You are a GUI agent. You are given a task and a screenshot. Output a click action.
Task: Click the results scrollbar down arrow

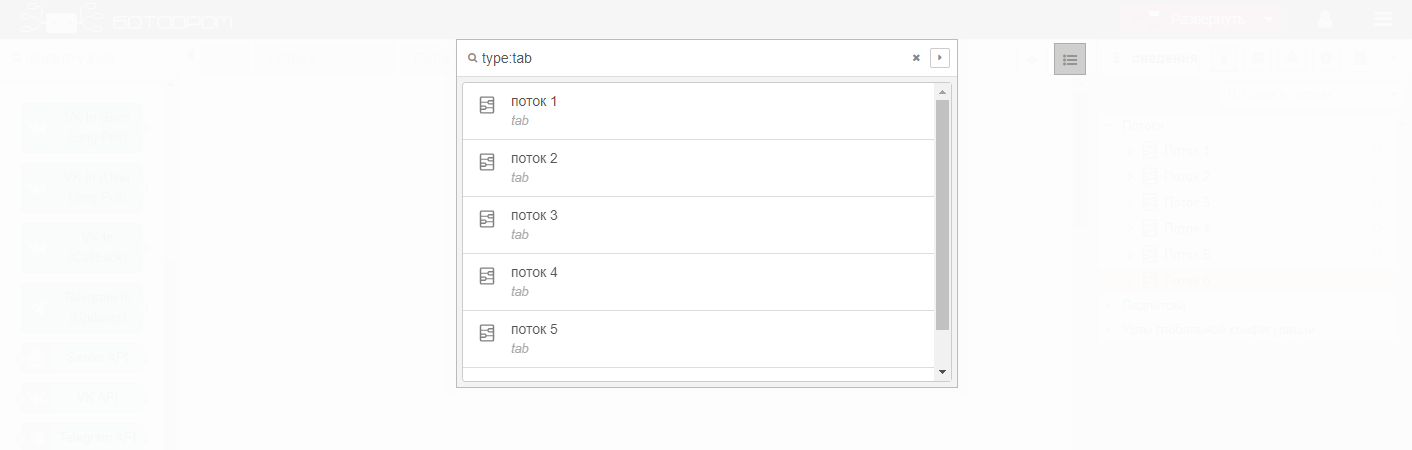pos(942,372)
